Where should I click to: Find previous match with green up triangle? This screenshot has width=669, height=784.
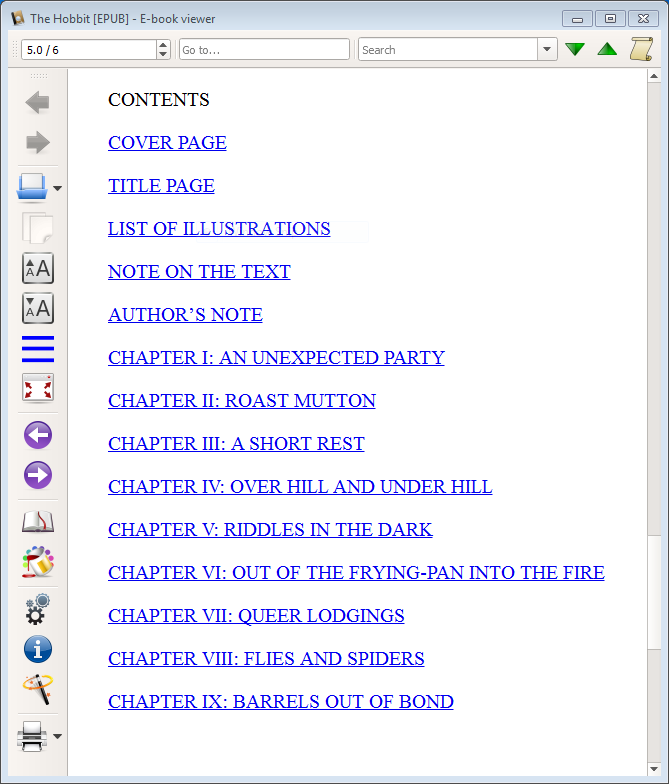607,49
